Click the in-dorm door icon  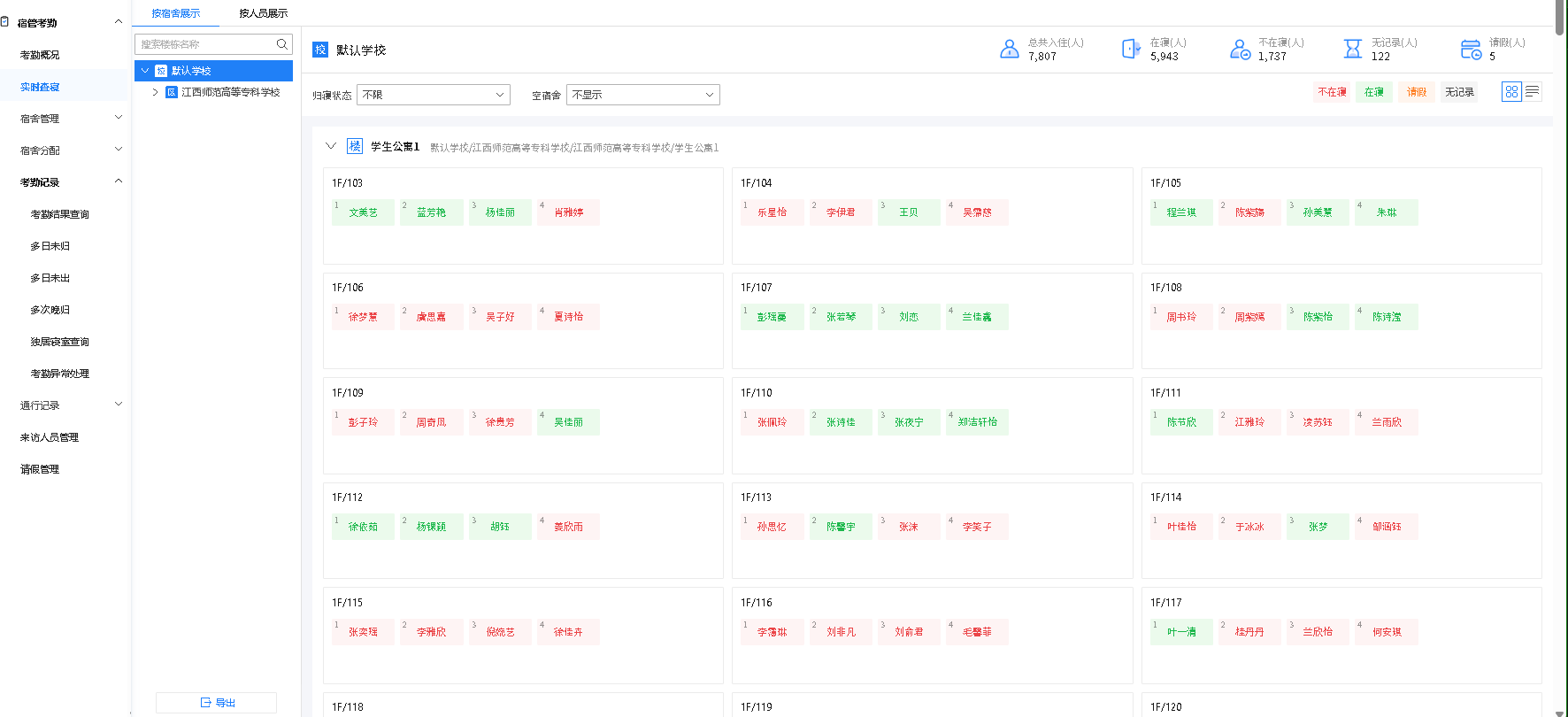[x=1131, y=50]
